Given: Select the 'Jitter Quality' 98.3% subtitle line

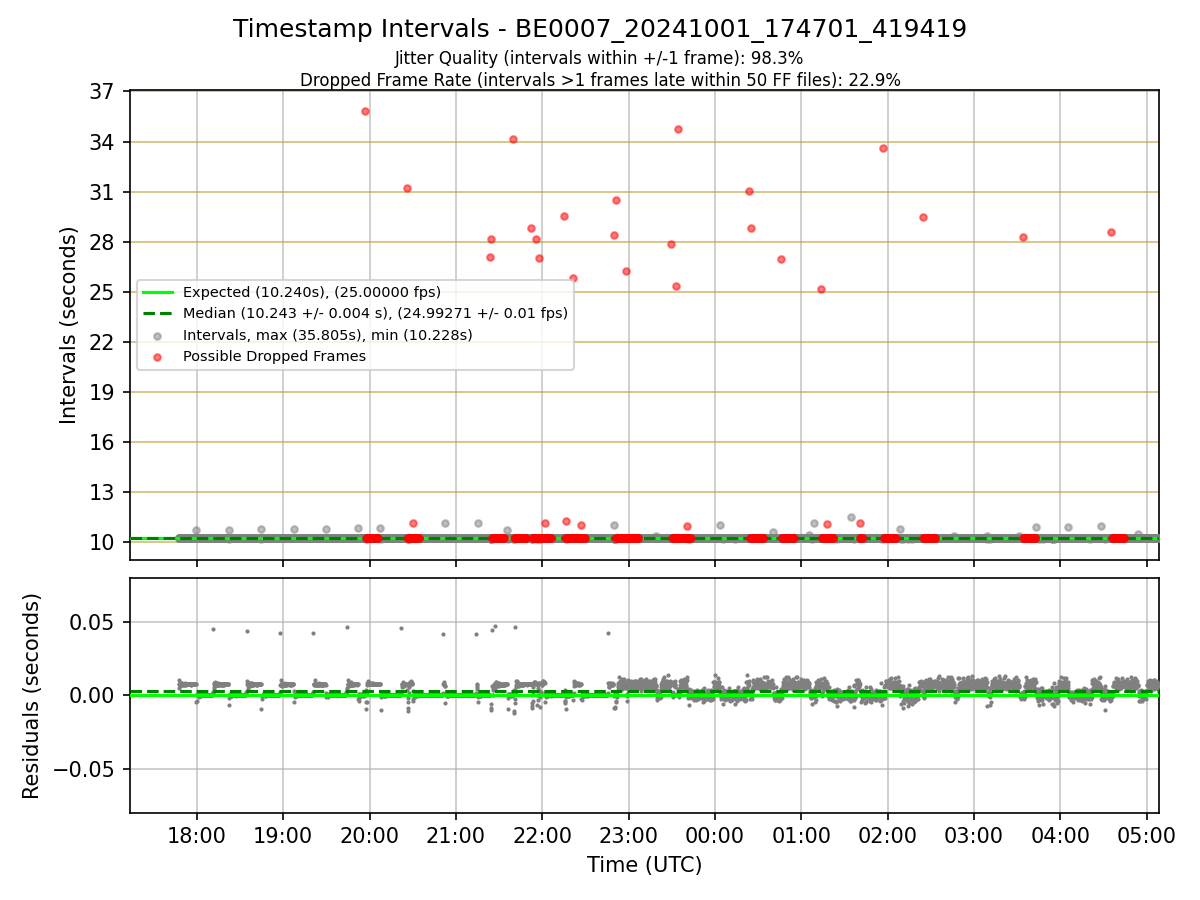Looking at the screenshot, I should point(599,59).
